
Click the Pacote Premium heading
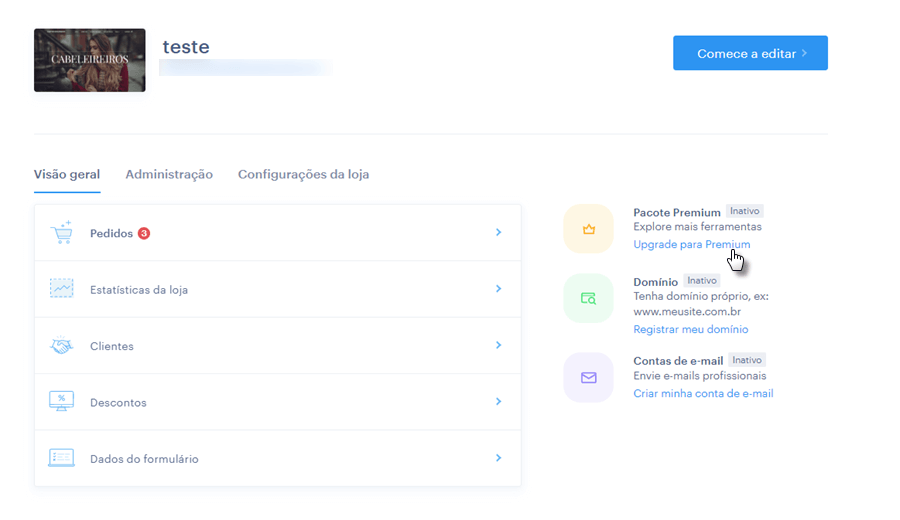click(677, 212)
